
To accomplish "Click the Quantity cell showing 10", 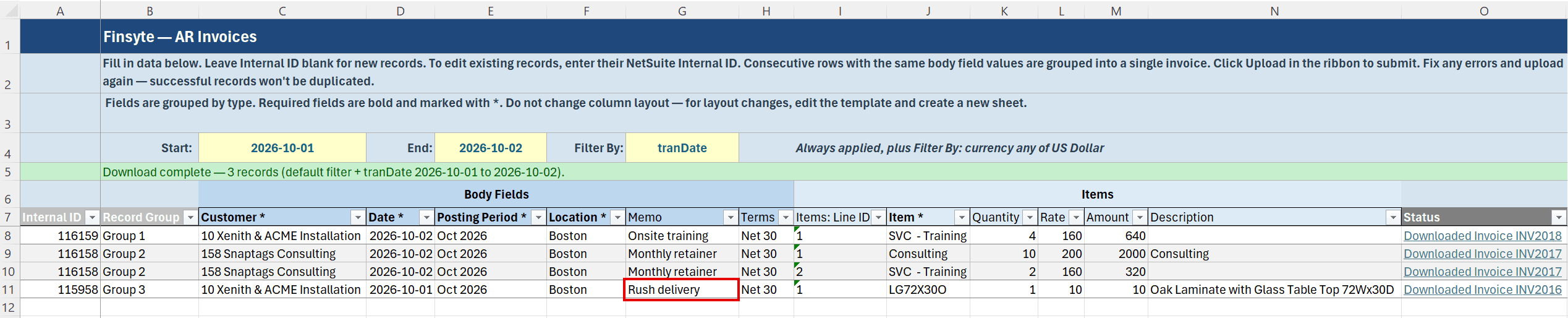I will [1004, 254].
